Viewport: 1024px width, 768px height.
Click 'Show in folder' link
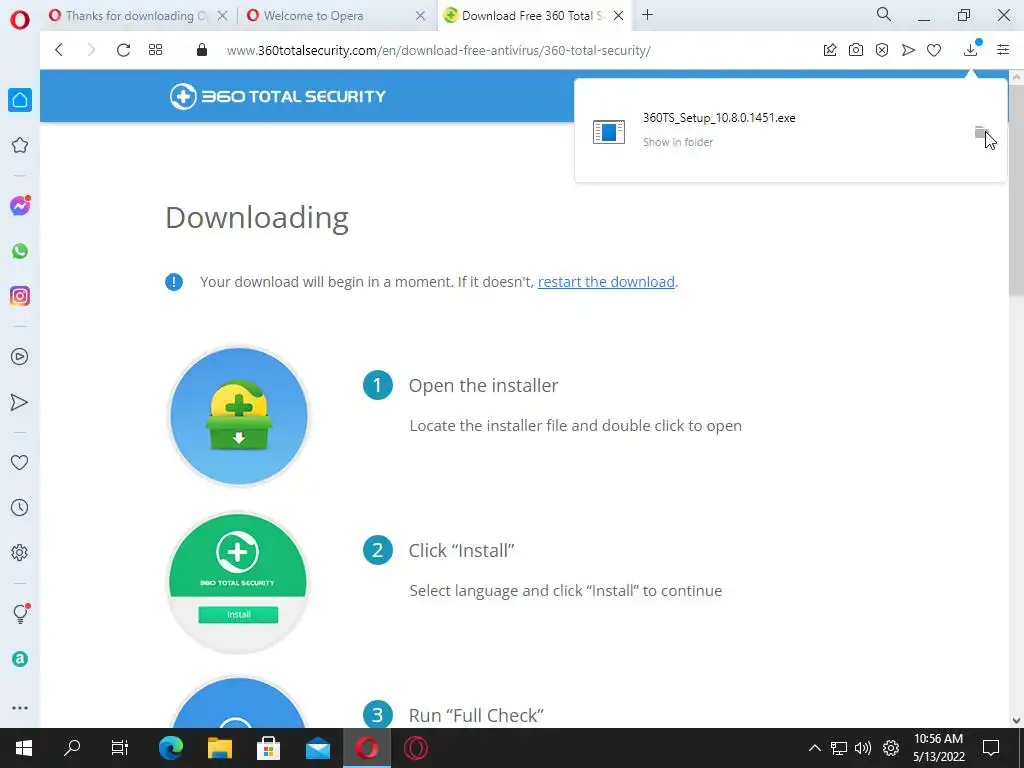point(678,142)
